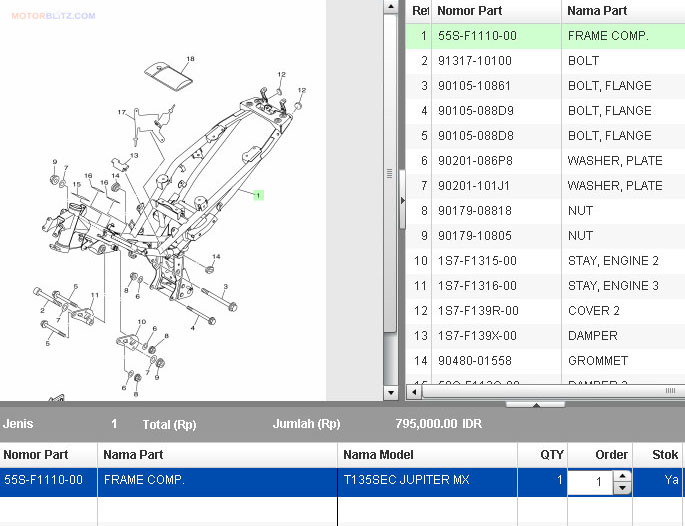Click the Order quantity input field
Viewport: 685px width, 526px height.
click(x=590, y=482)
